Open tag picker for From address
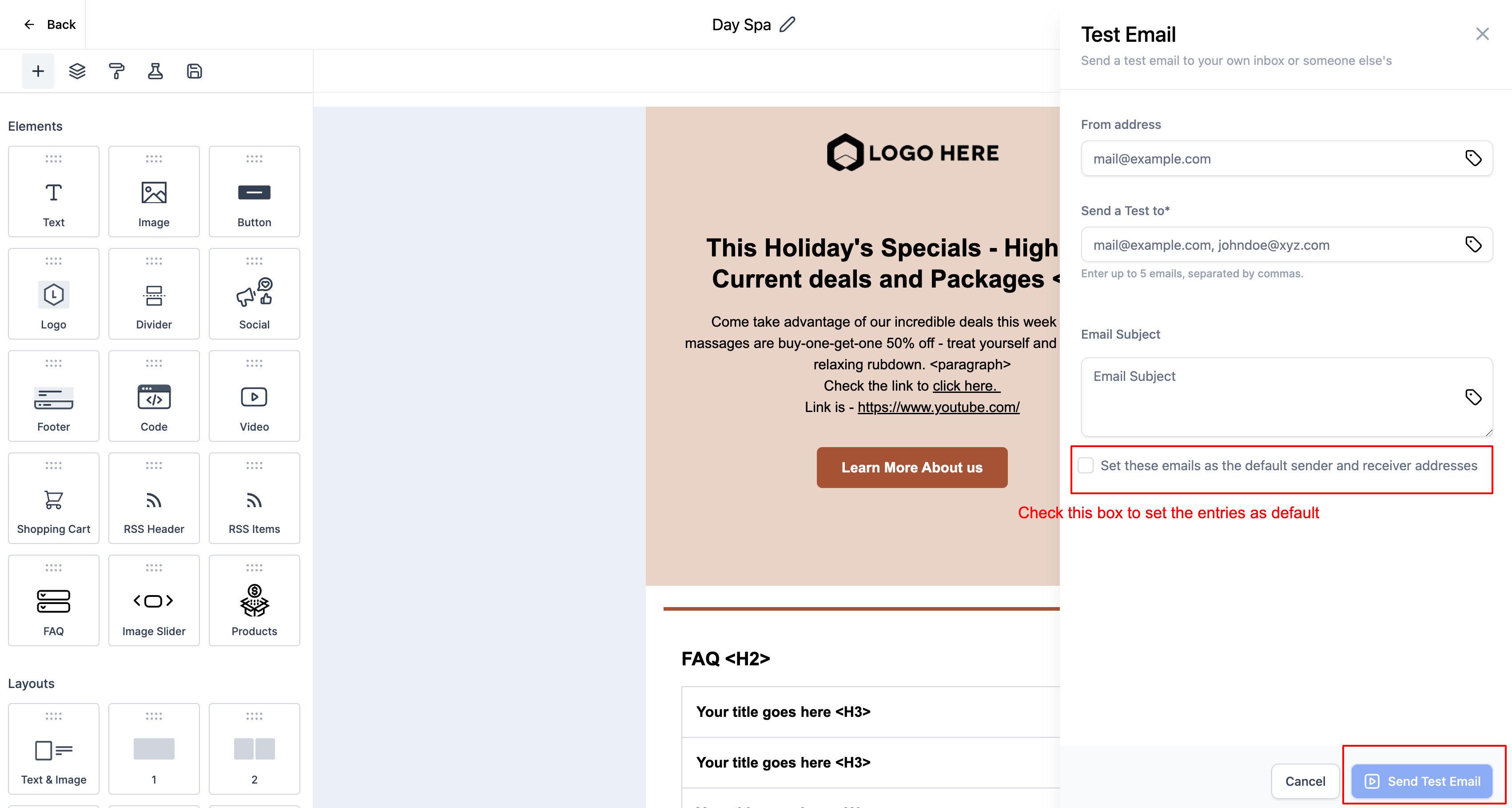 pos(1472,158)
